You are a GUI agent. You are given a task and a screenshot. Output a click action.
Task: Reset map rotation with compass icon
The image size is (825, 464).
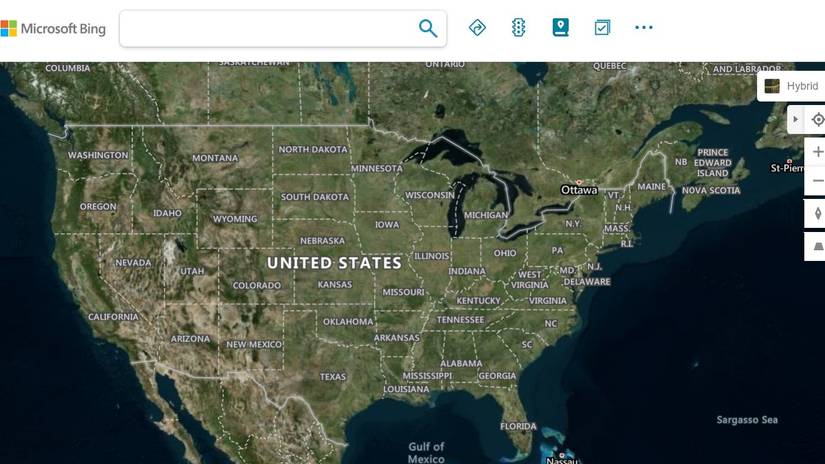[817, 214]
